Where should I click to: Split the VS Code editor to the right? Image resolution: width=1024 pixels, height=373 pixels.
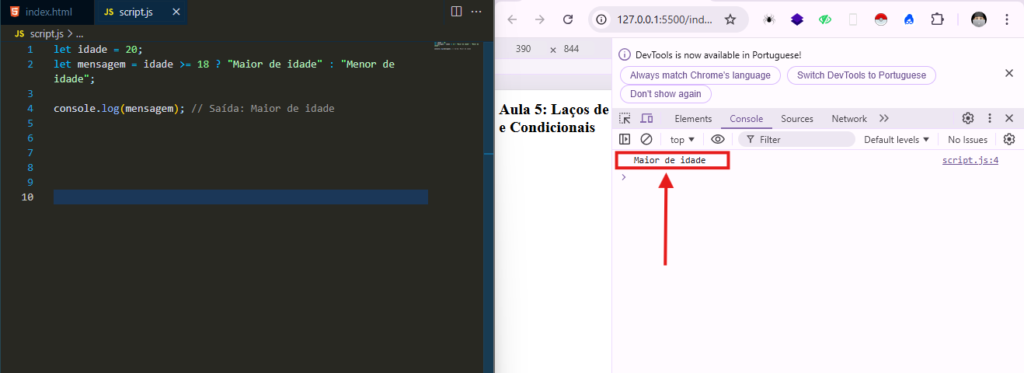click(x=456, y=11)
